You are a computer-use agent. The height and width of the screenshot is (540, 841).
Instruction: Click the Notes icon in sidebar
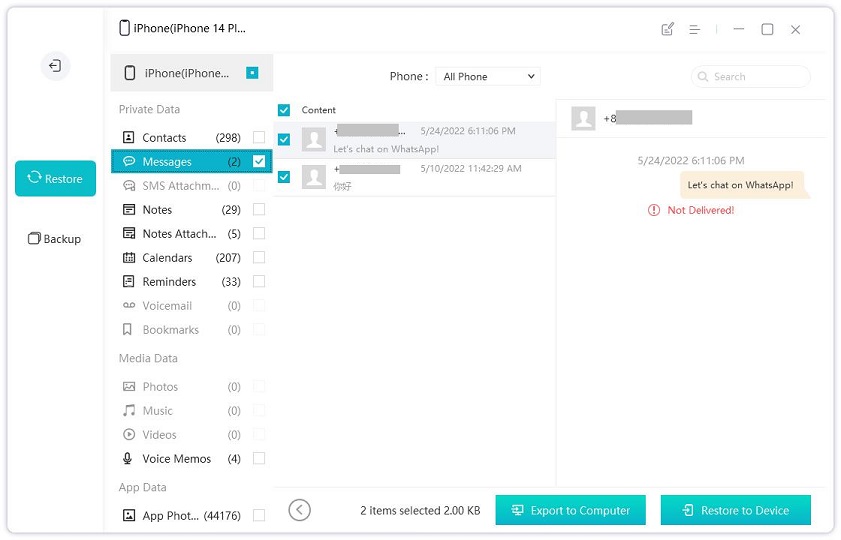tap(128, 210)
